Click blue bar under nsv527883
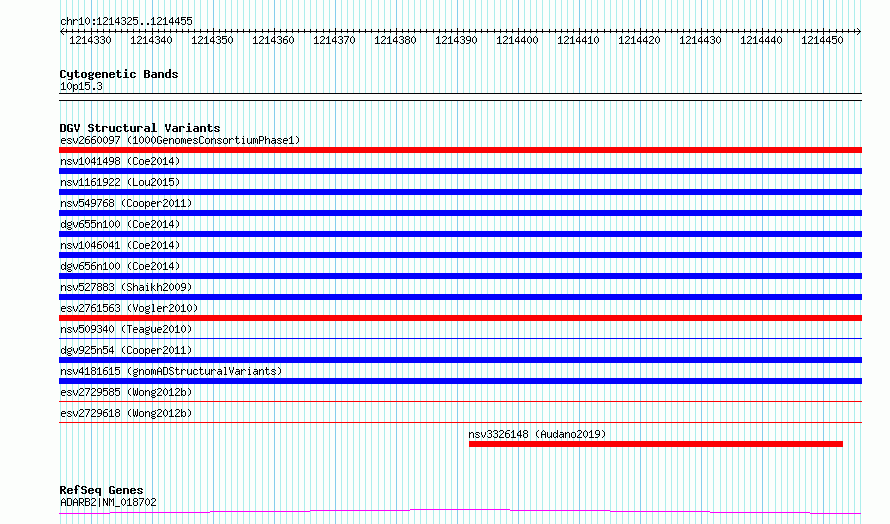 pos(460,297)
